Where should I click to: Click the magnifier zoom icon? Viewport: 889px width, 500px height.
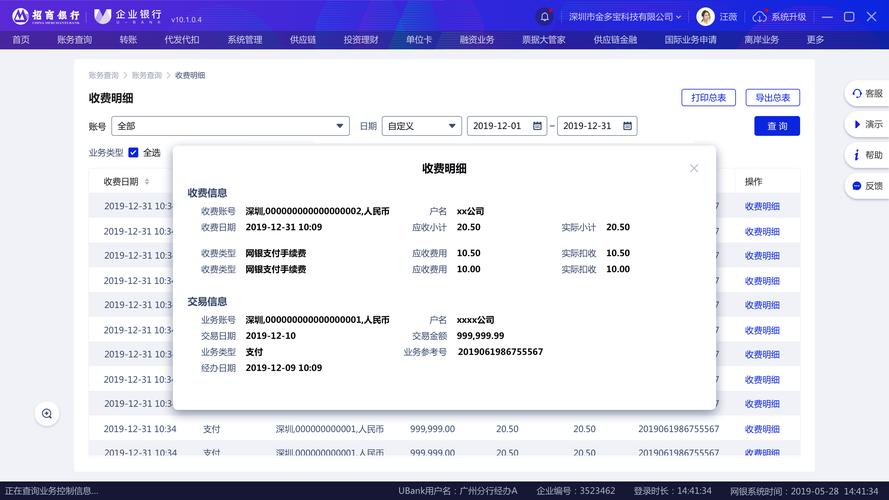tap(47, 413)
